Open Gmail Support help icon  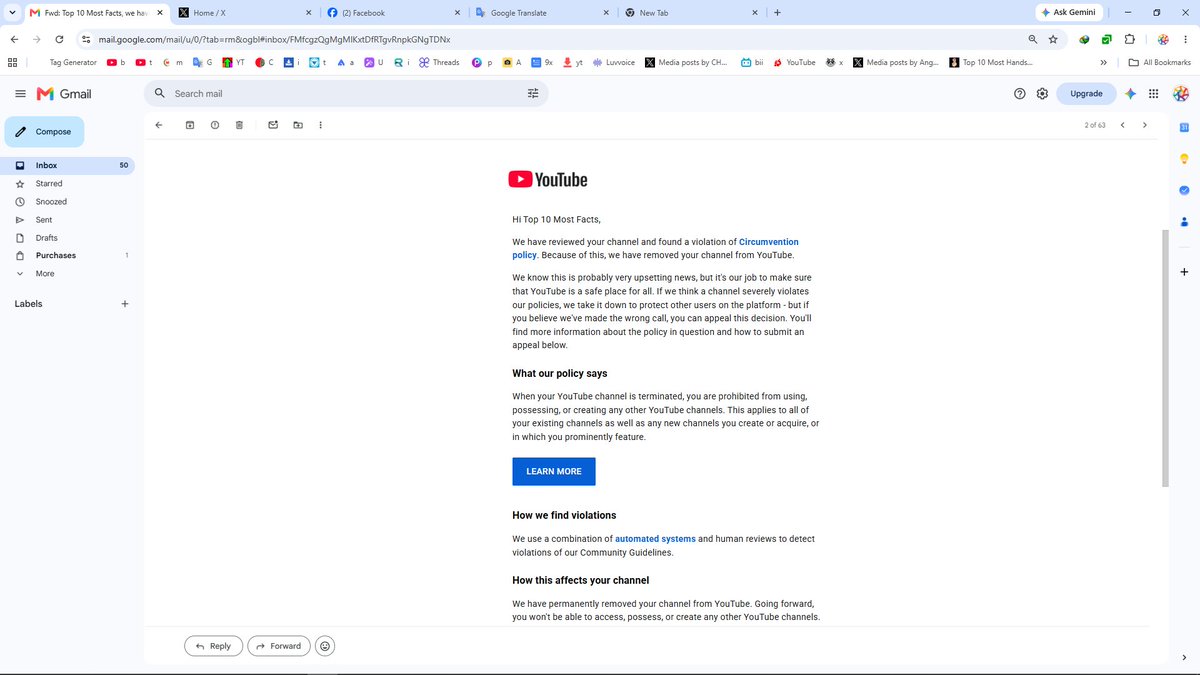click(1020, 93)
